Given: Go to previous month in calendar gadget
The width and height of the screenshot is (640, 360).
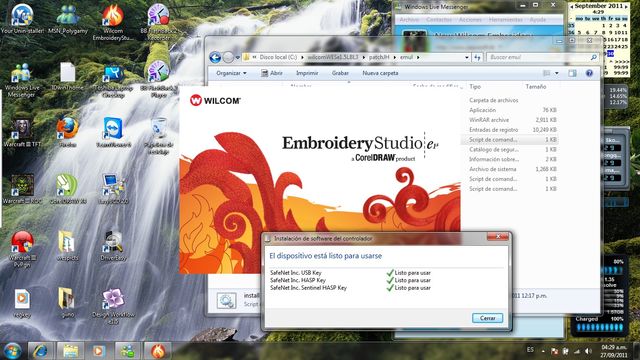Looking at the screenshot, I should (571, 7).
